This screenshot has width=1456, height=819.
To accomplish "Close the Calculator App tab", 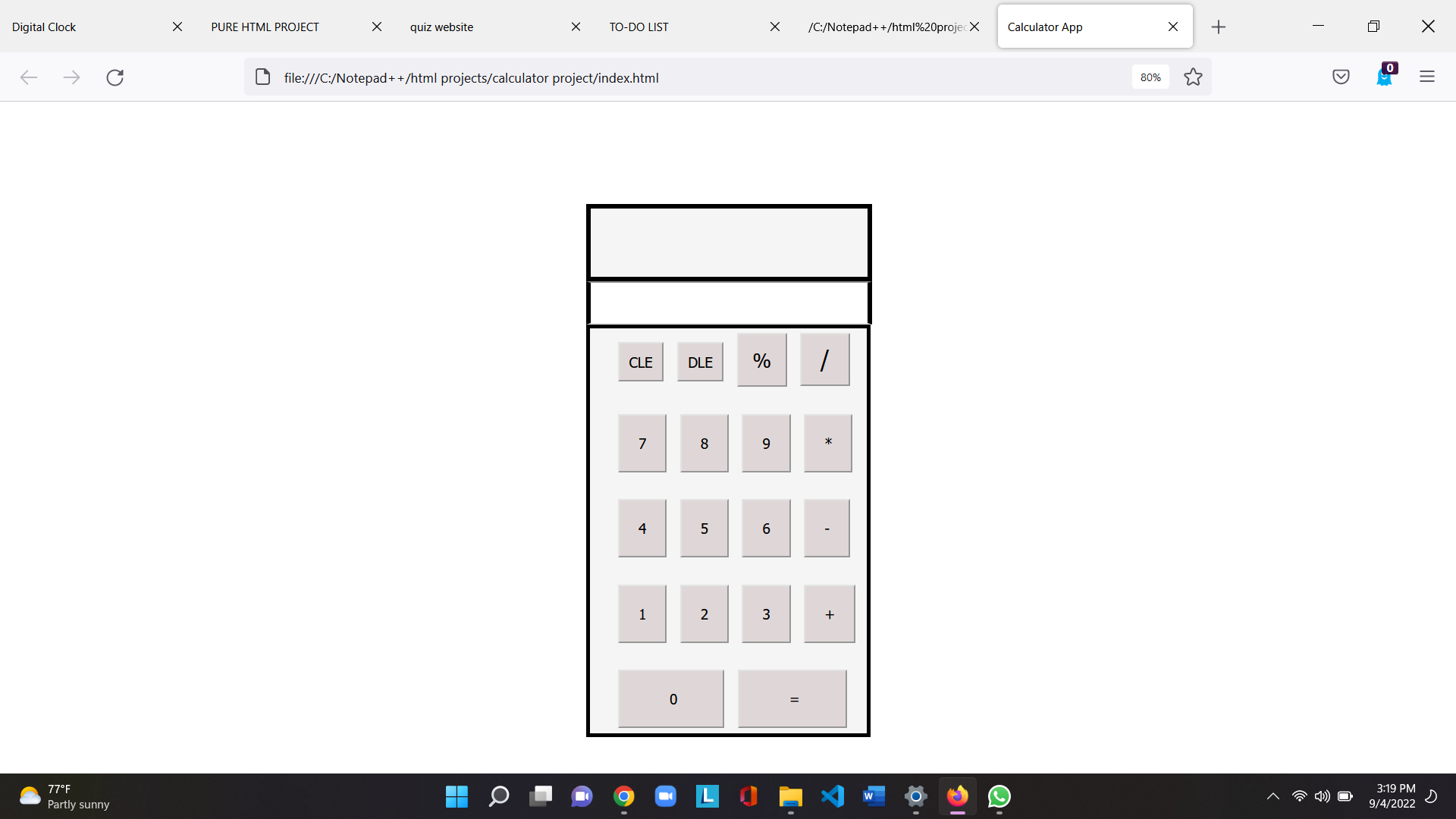I will pos(1173,27).
